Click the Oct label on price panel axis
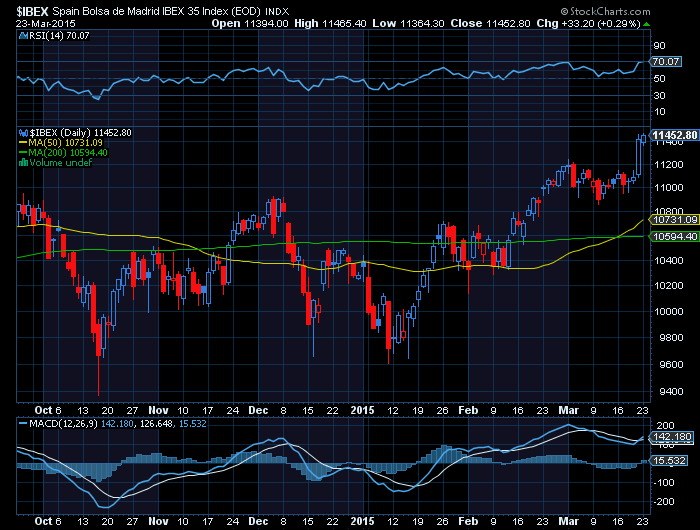Viewport: 700px width, 530px height. point(43,410)
